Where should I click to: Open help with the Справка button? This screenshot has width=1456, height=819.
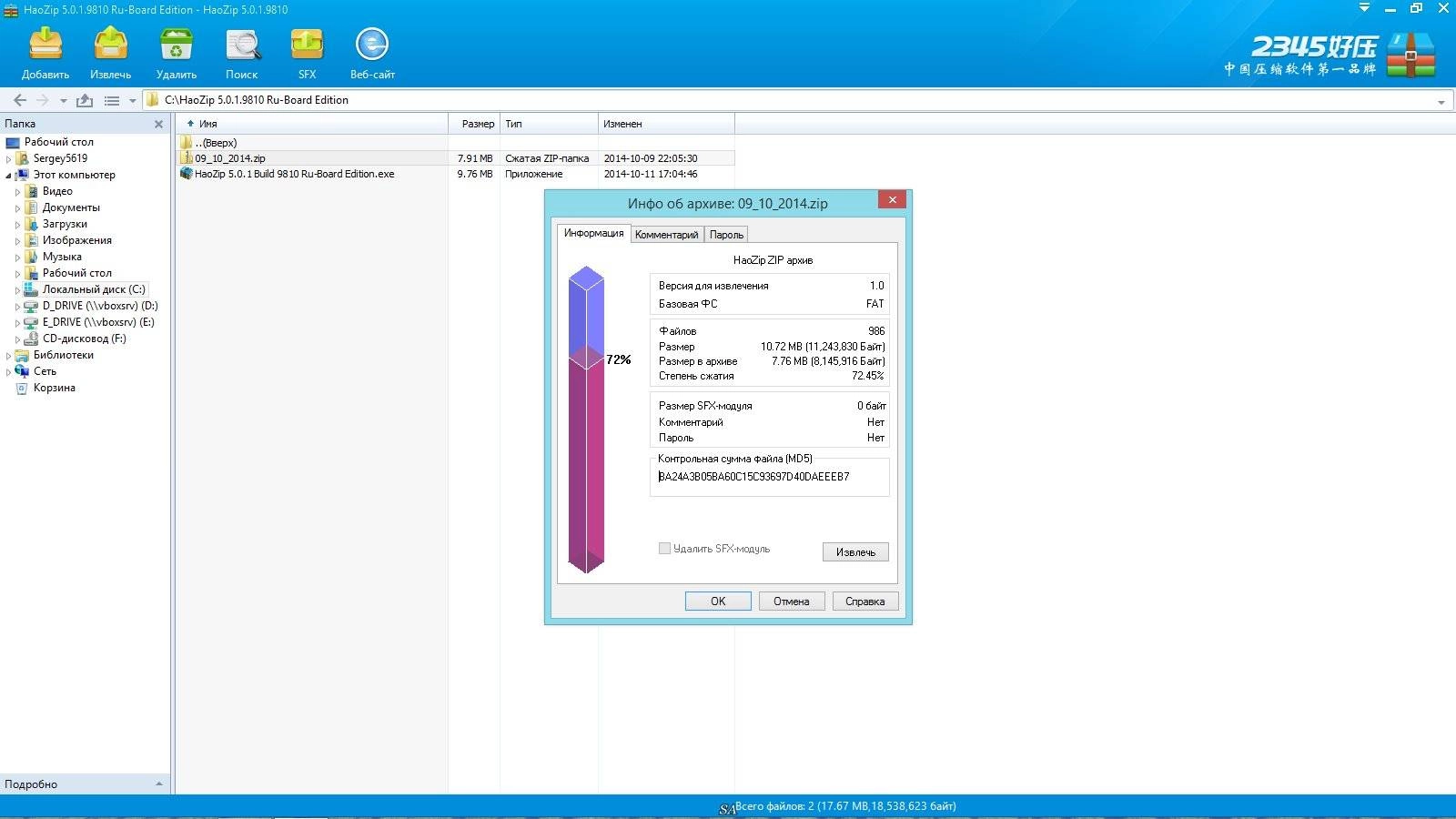(x=864, y=602)
